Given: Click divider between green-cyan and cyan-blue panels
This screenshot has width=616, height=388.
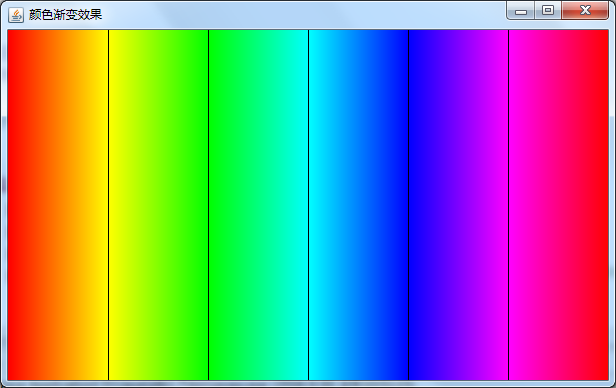Looking at the screenshot, I should coord(308,205).
